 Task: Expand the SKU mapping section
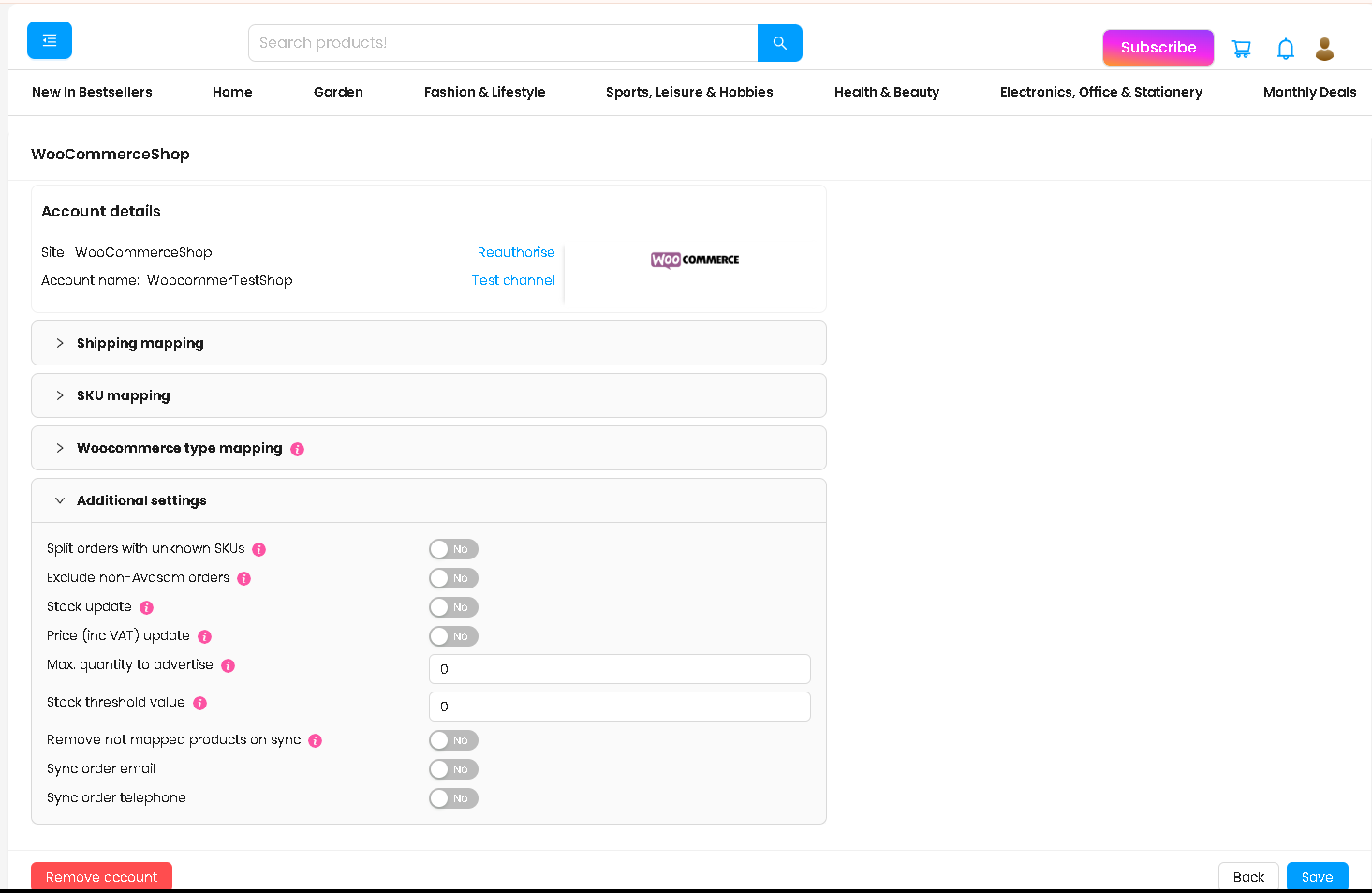click(429, 395)
